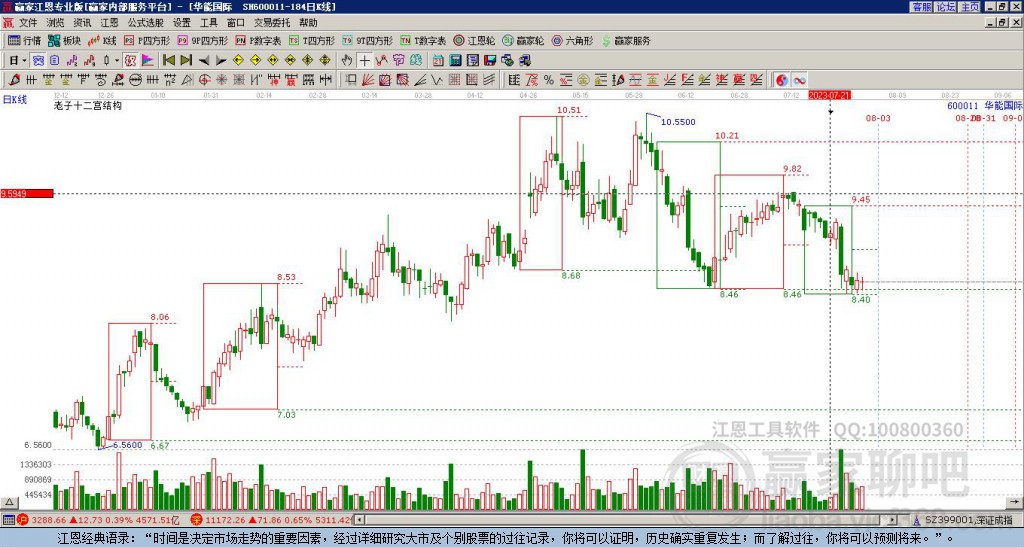Click the 主页 link
Viewport: 1024px width, 548px height.
point(970,7)
